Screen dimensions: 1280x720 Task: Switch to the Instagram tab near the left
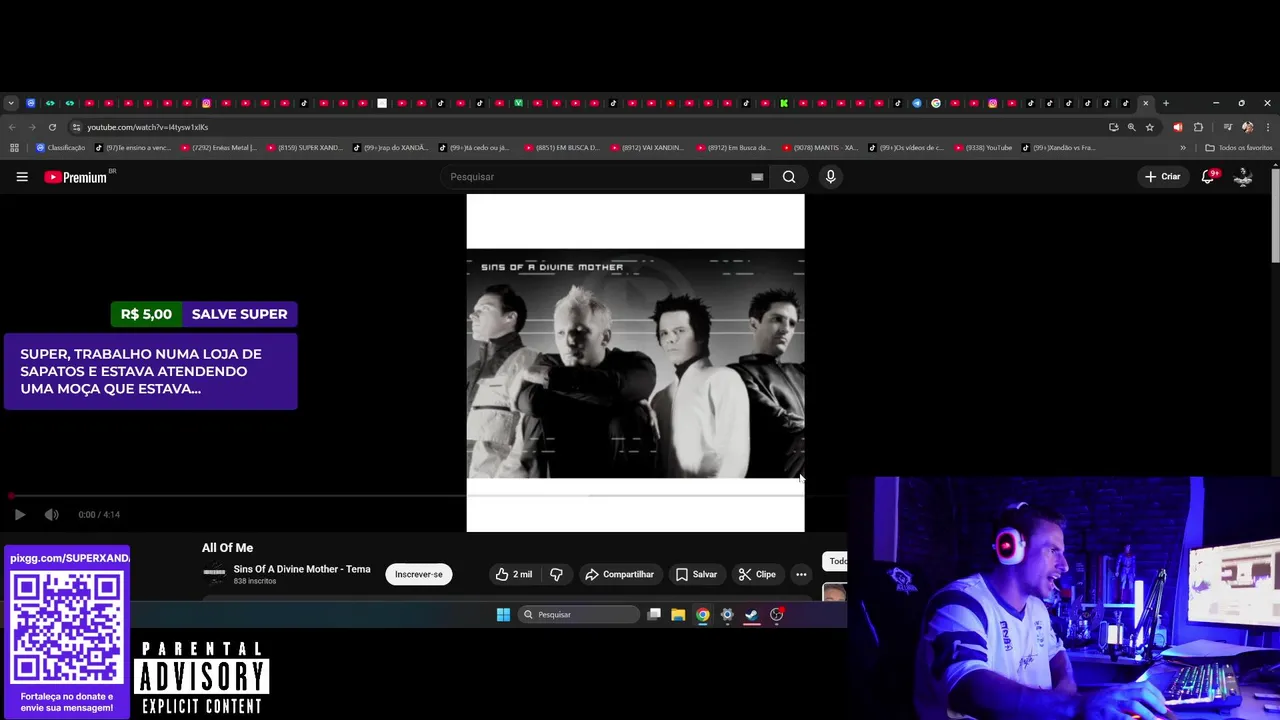click(x=206, y=103)
